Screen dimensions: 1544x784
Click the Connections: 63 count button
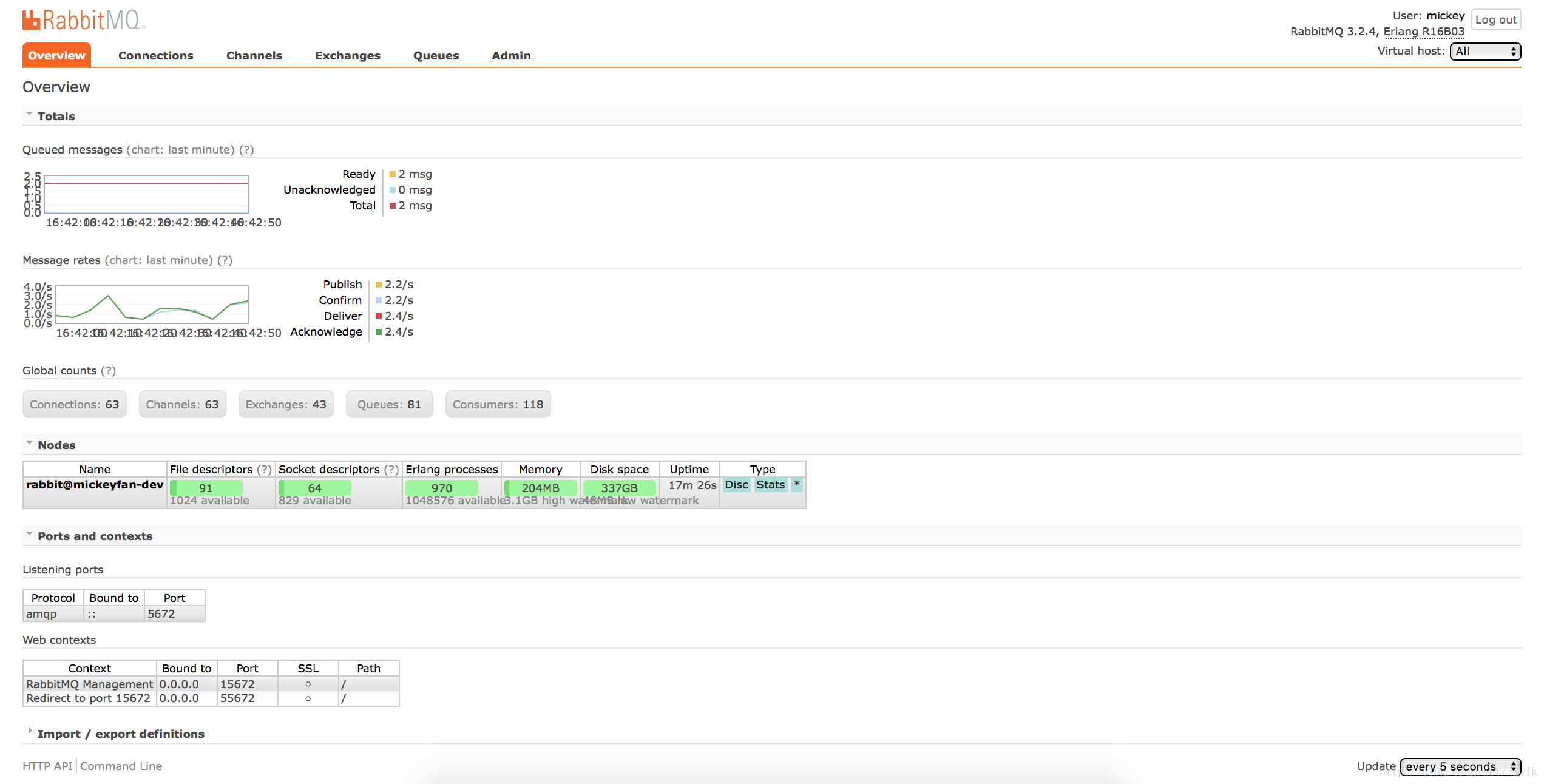75,404
